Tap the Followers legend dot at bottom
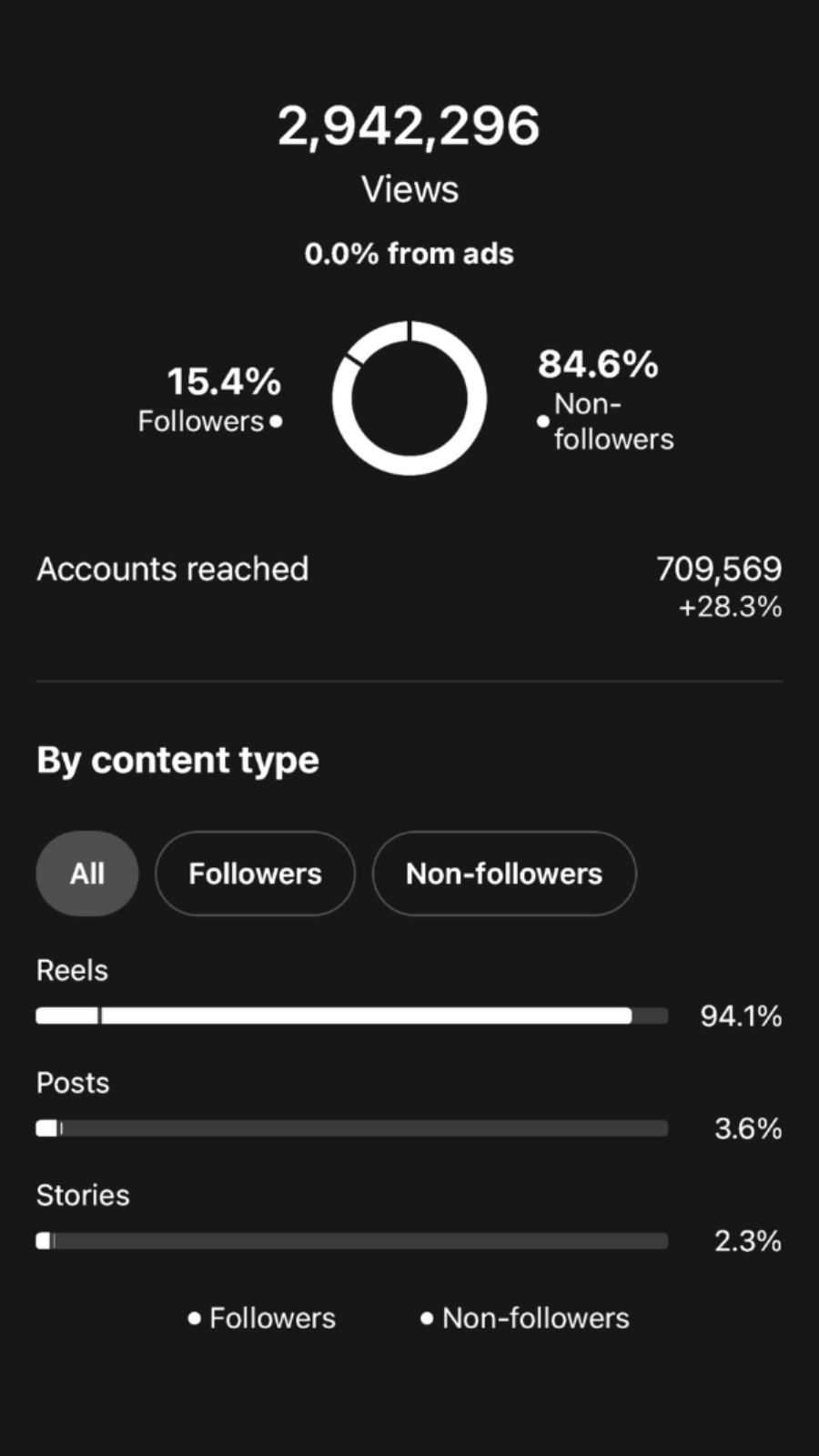This screenshot has width=819, height=1456. 194,1318
